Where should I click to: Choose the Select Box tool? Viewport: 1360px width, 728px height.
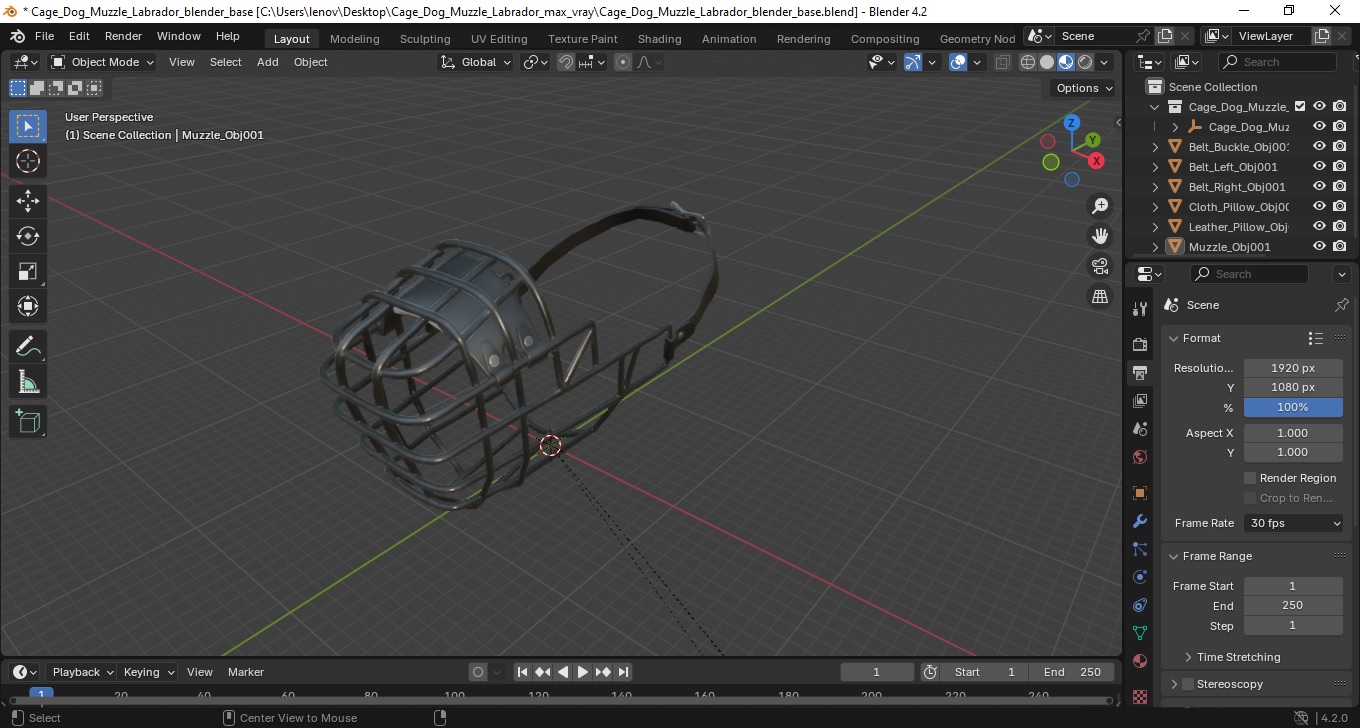[x=28, y=126]
